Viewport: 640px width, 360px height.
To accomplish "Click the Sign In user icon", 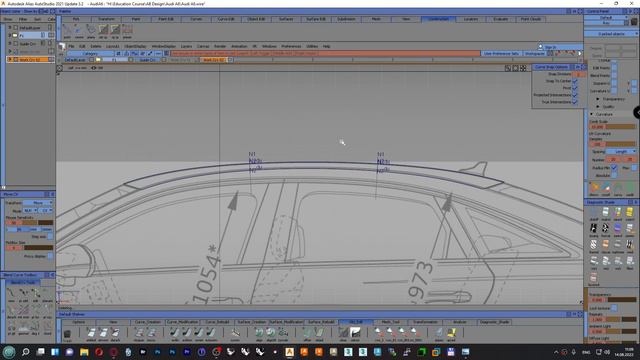I will click(x=540, y=47).
